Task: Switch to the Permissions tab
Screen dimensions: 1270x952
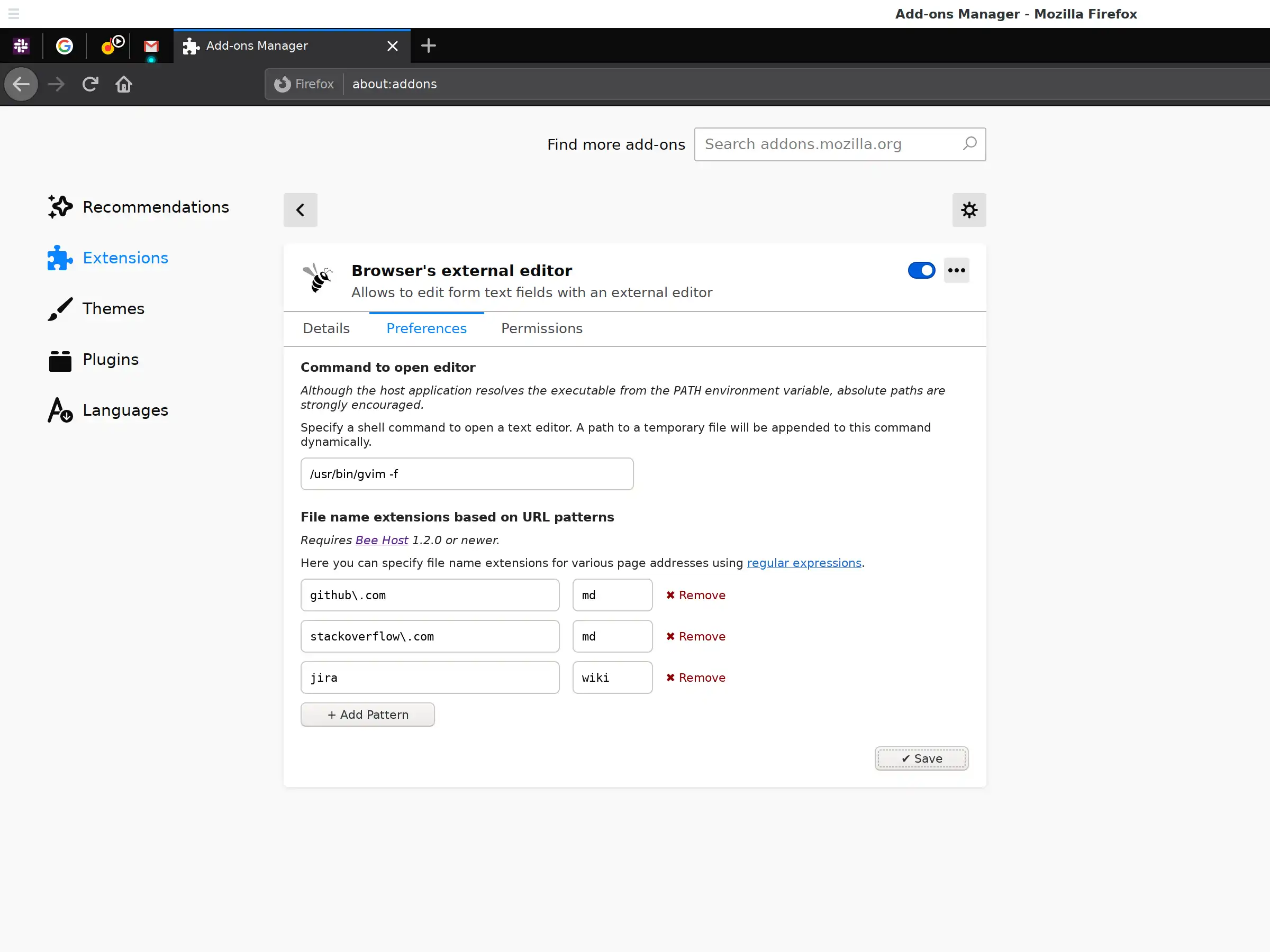Action: (x=542, y=328)
